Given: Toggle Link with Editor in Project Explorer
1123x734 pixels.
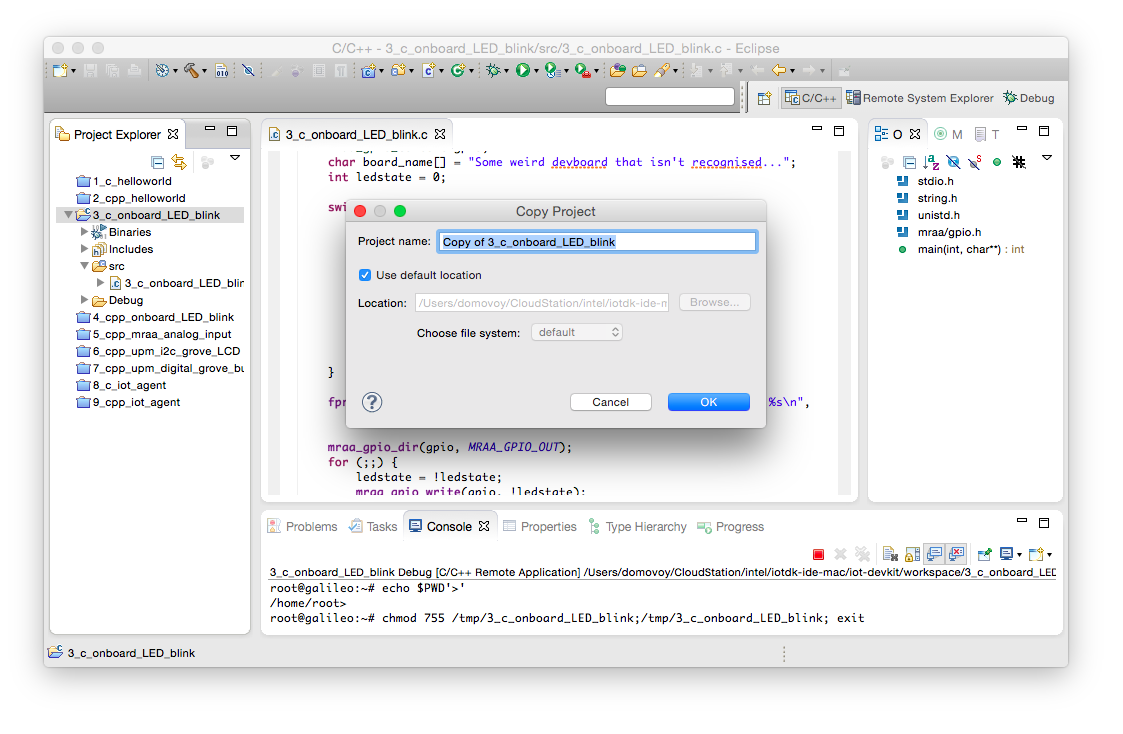Looking at the screenshot, I should pyautogui.click(x=179, y=163).
